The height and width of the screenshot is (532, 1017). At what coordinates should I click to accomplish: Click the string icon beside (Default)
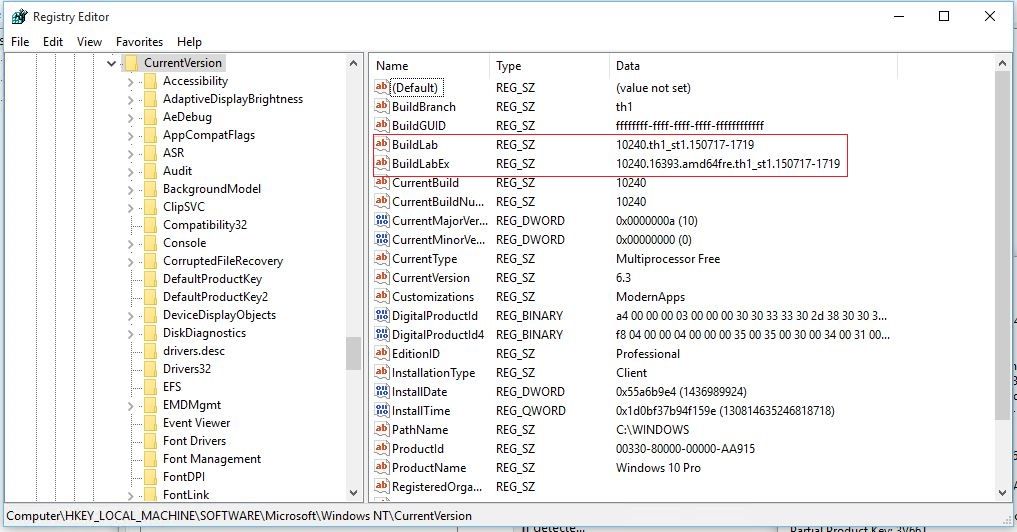coord(382,87)
